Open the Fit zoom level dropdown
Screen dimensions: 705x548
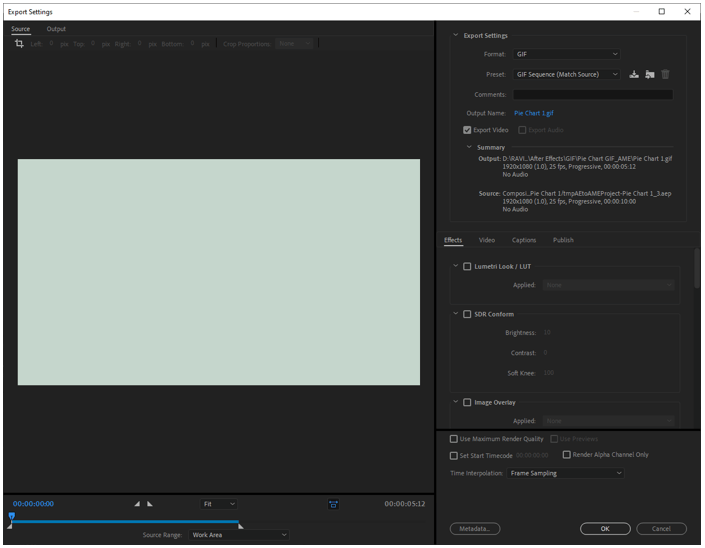(219, 504)
